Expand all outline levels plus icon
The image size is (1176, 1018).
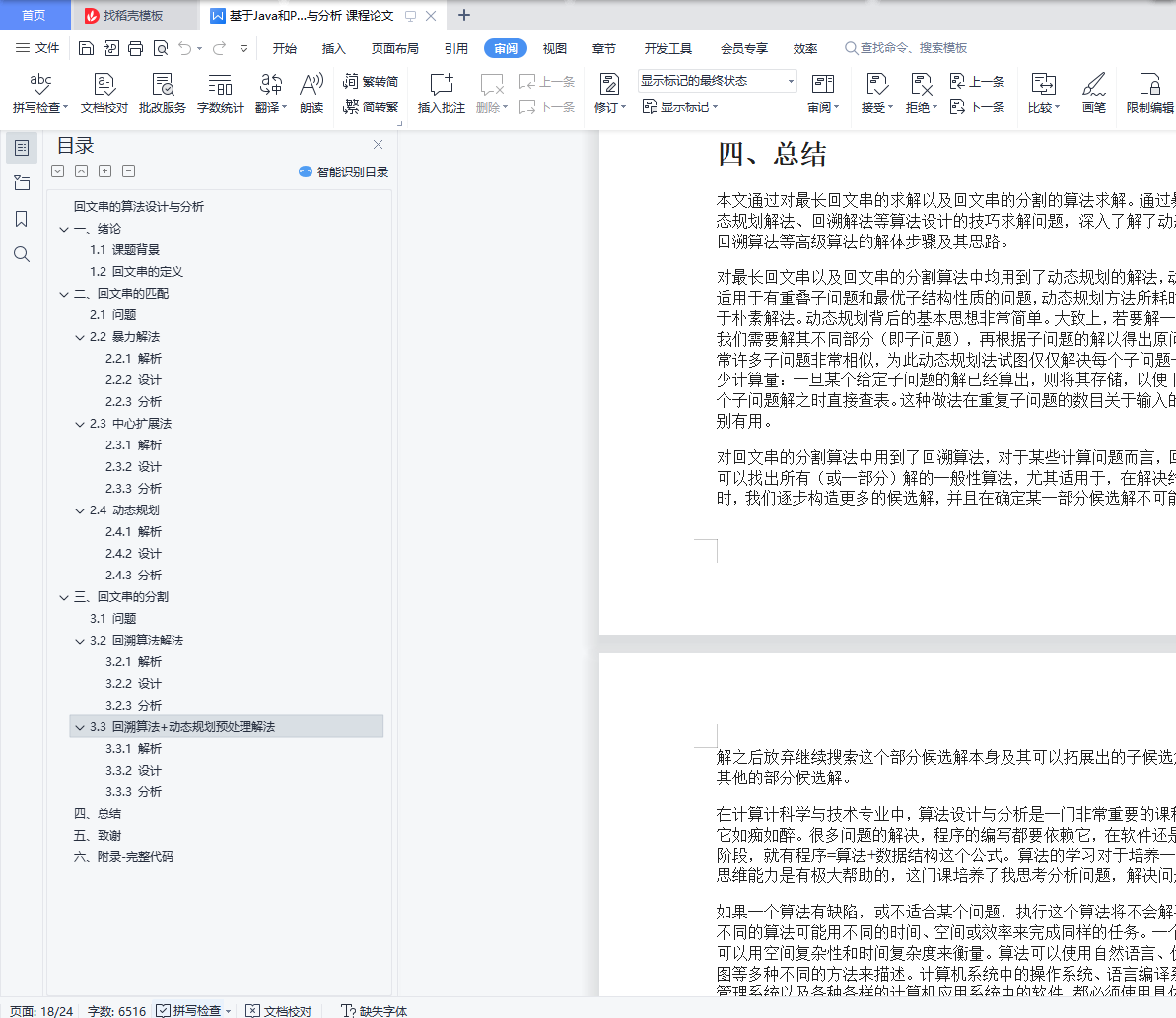point(105,170)
